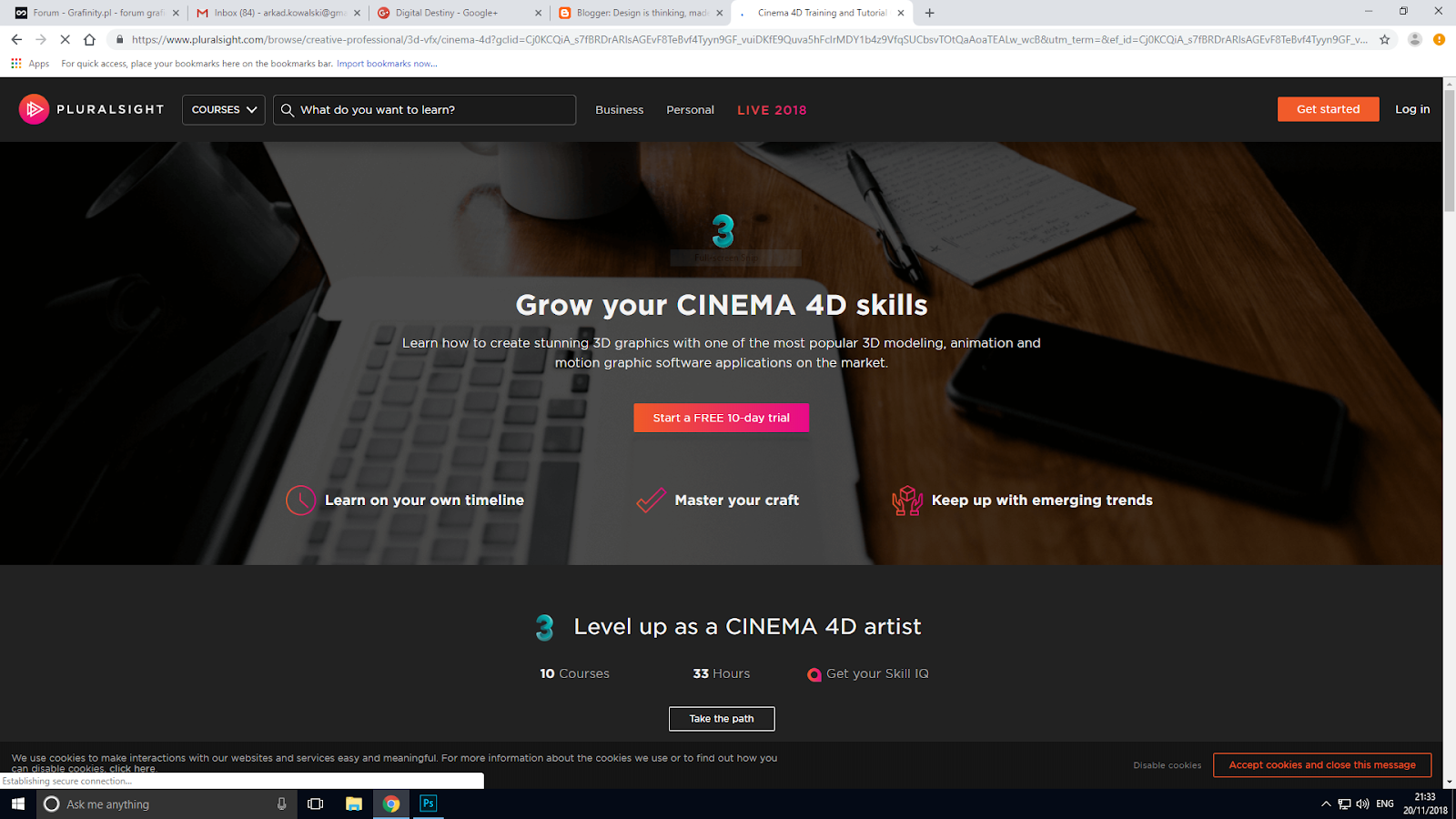1456x819 pixels.
Task: Open Photoshop from taskbar
Action: [x=428, y=804]
